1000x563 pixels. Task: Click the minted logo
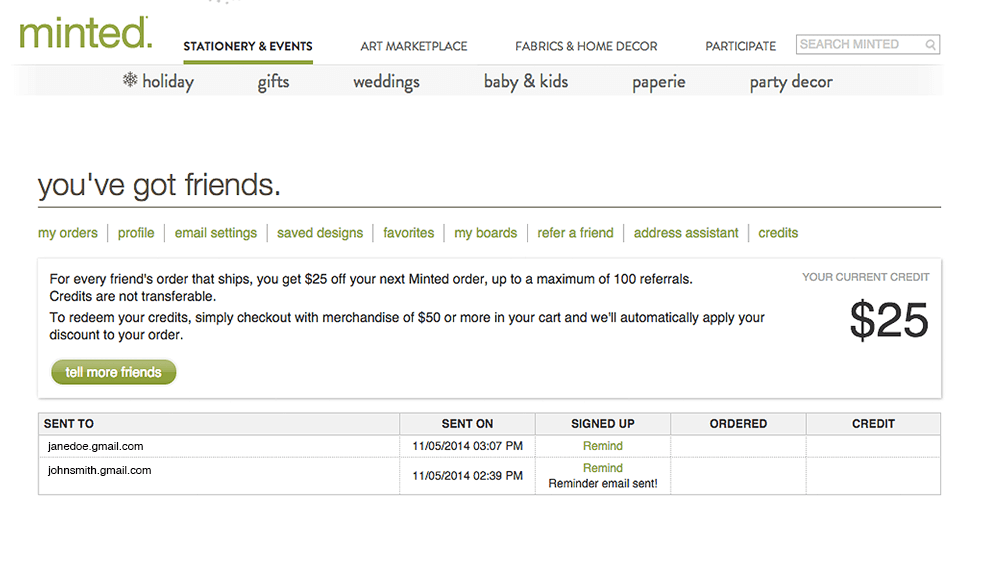pyautogui.click(x=86, y=32)
